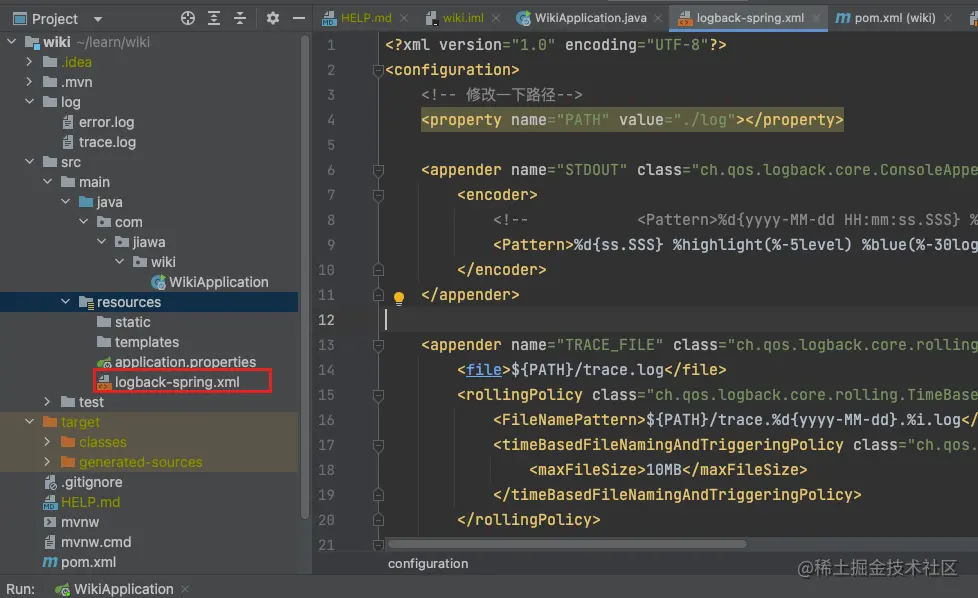Switch to the wiki.iml editor tab
This screenshot has height=598, width=978.
click(463, 18)
